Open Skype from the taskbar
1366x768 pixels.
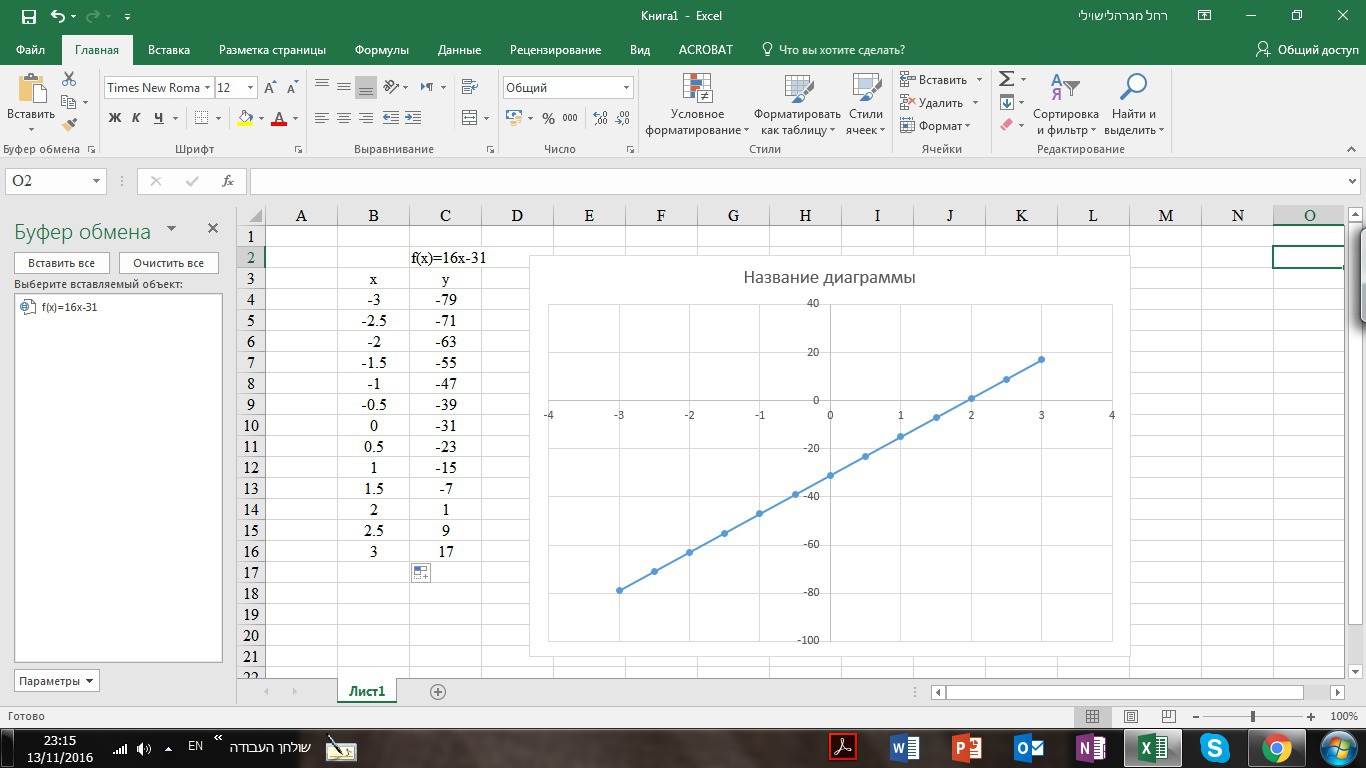(1214, 747)
